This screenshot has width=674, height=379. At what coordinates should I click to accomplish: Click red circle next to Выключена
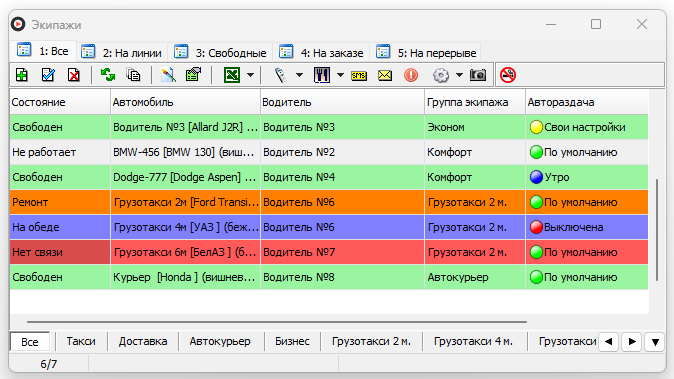(x=536, y=227)
